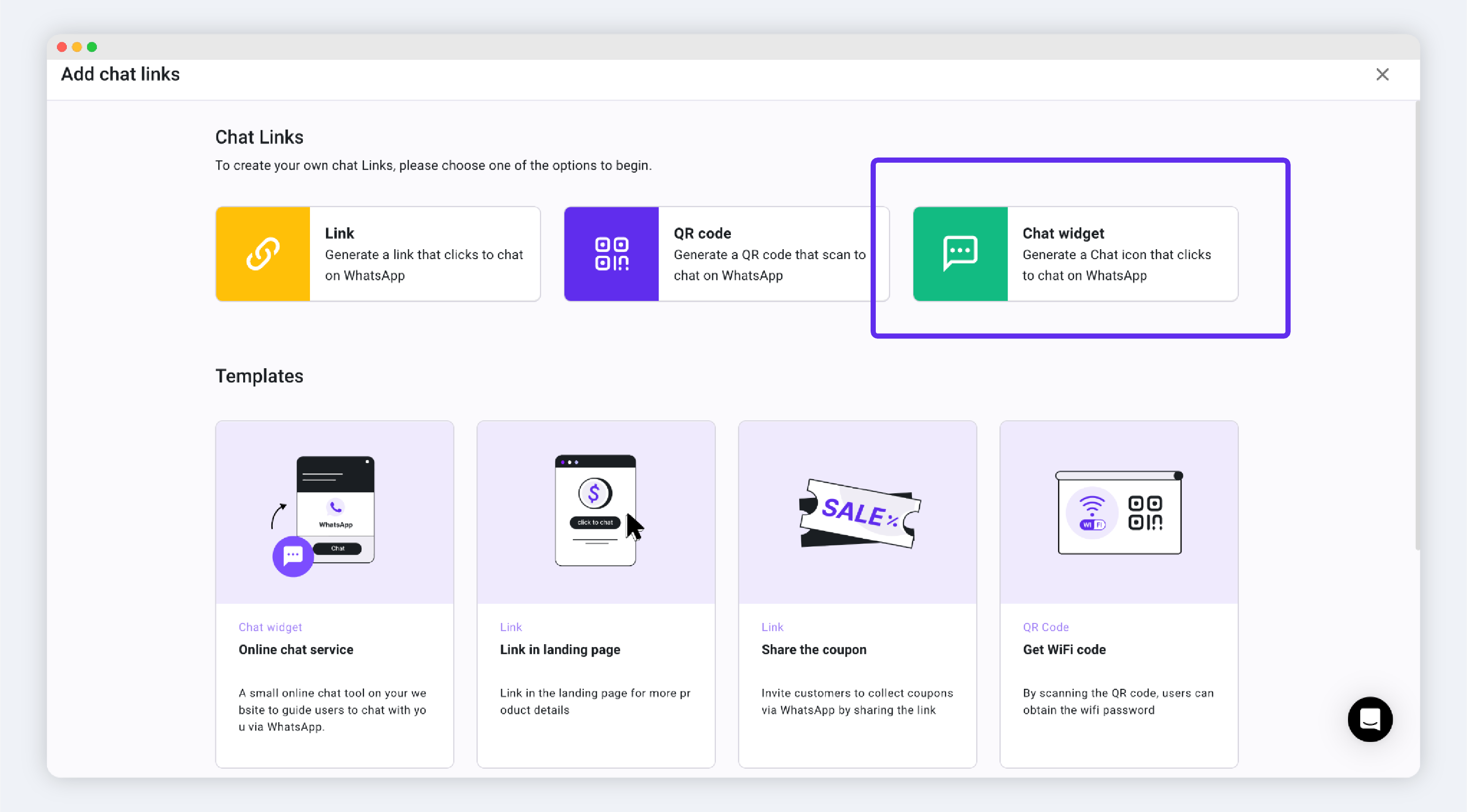Select the Link option card title
The width and height of the screenshot is (1467, 812).
340,234
